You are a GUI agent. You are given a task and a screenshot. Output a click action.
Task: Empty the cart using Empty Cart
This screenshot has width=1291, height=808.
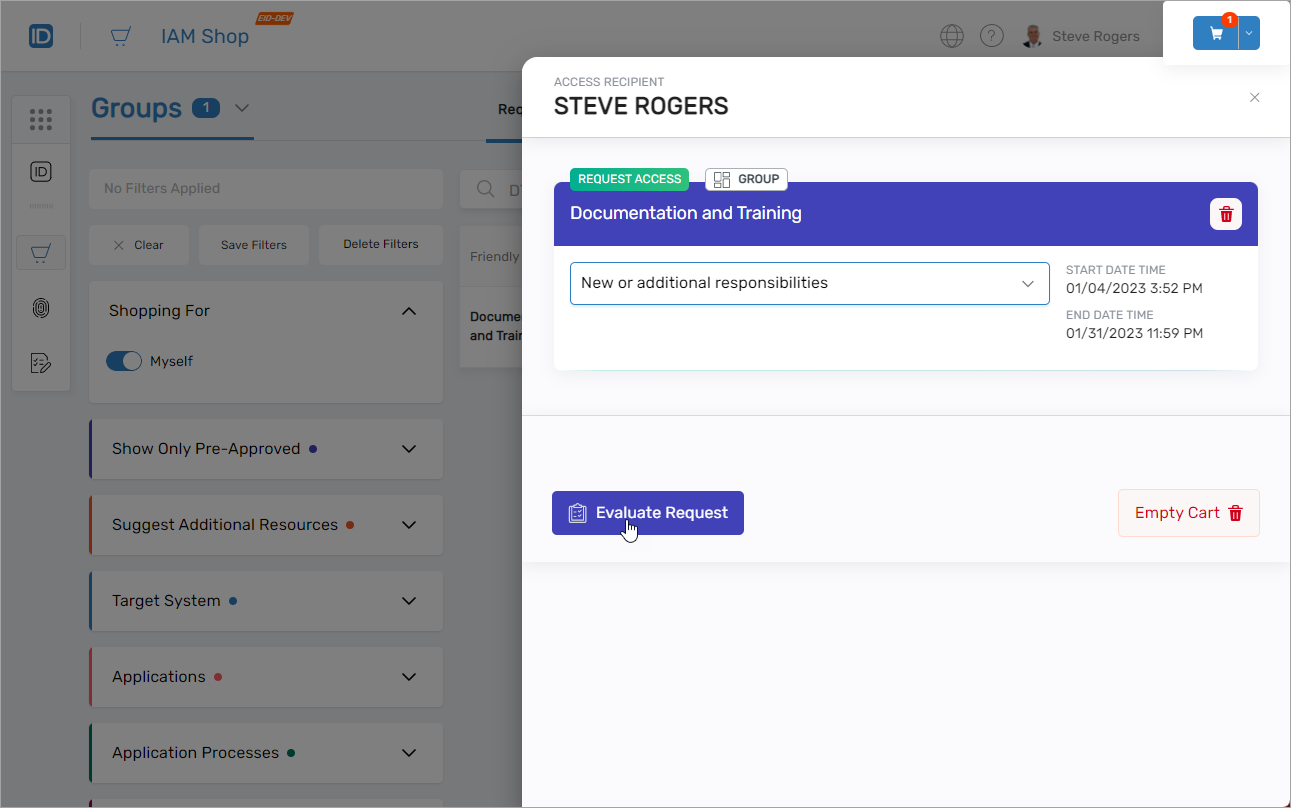(1188, 512)
